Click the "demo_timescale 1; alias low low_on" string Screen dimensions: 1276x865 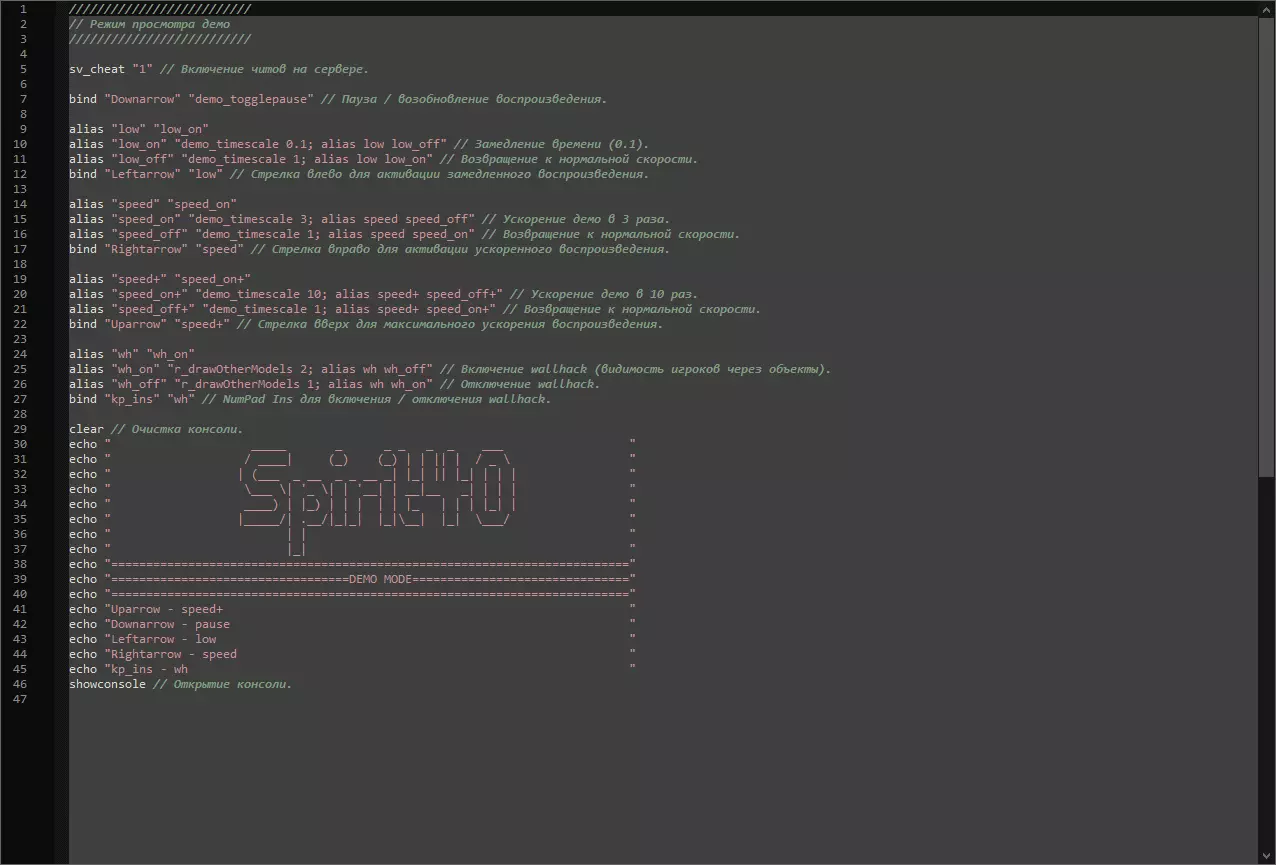click(x=306, y=159)
